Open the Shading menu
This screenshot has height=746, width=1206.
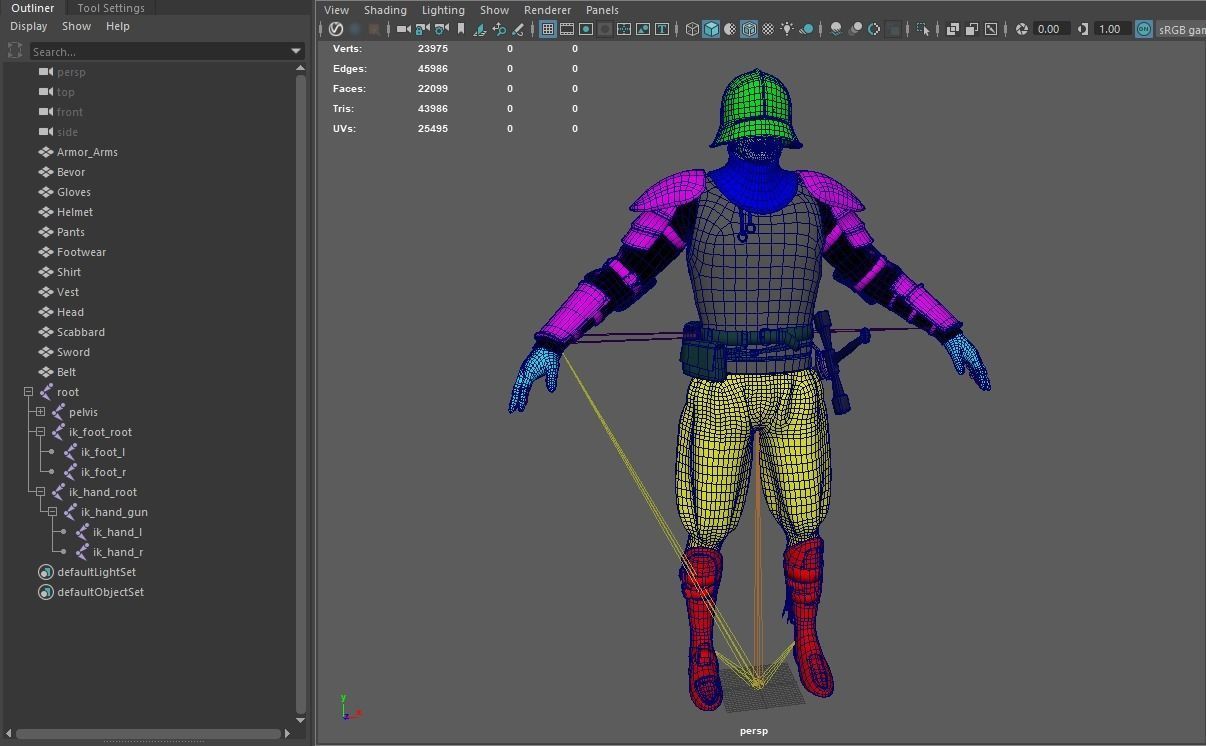click(x=385, y=10)
